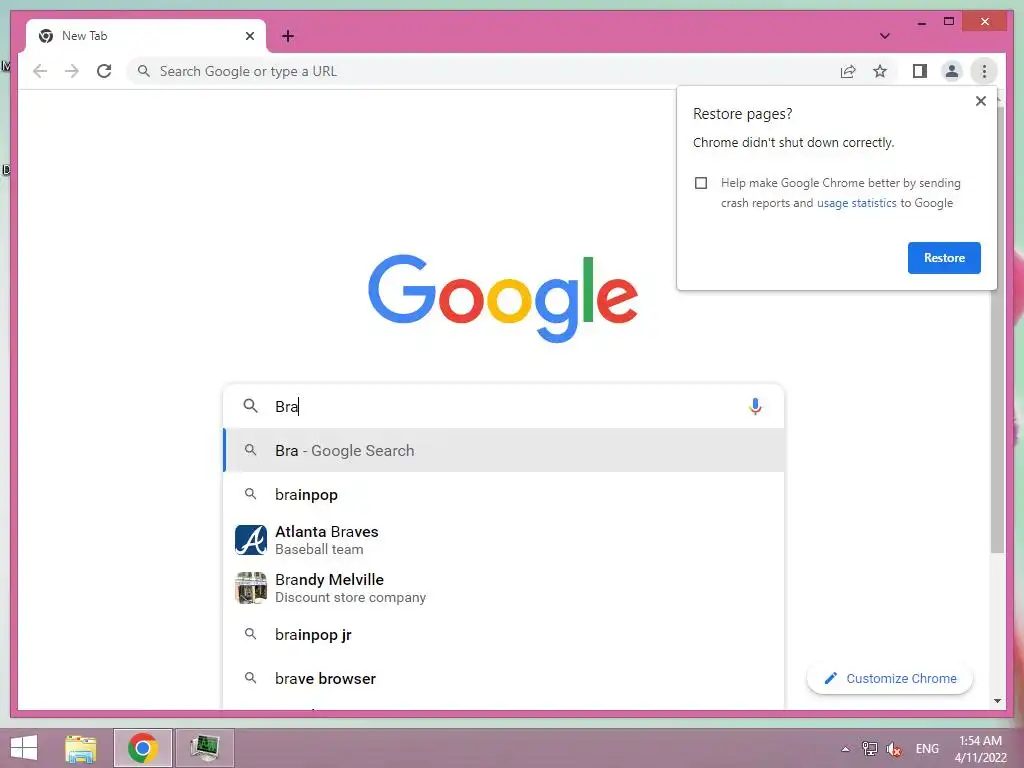Show hidden tray icons arrow
The width and height of the screenshot is (1024, 768).
tap(845, 749)
